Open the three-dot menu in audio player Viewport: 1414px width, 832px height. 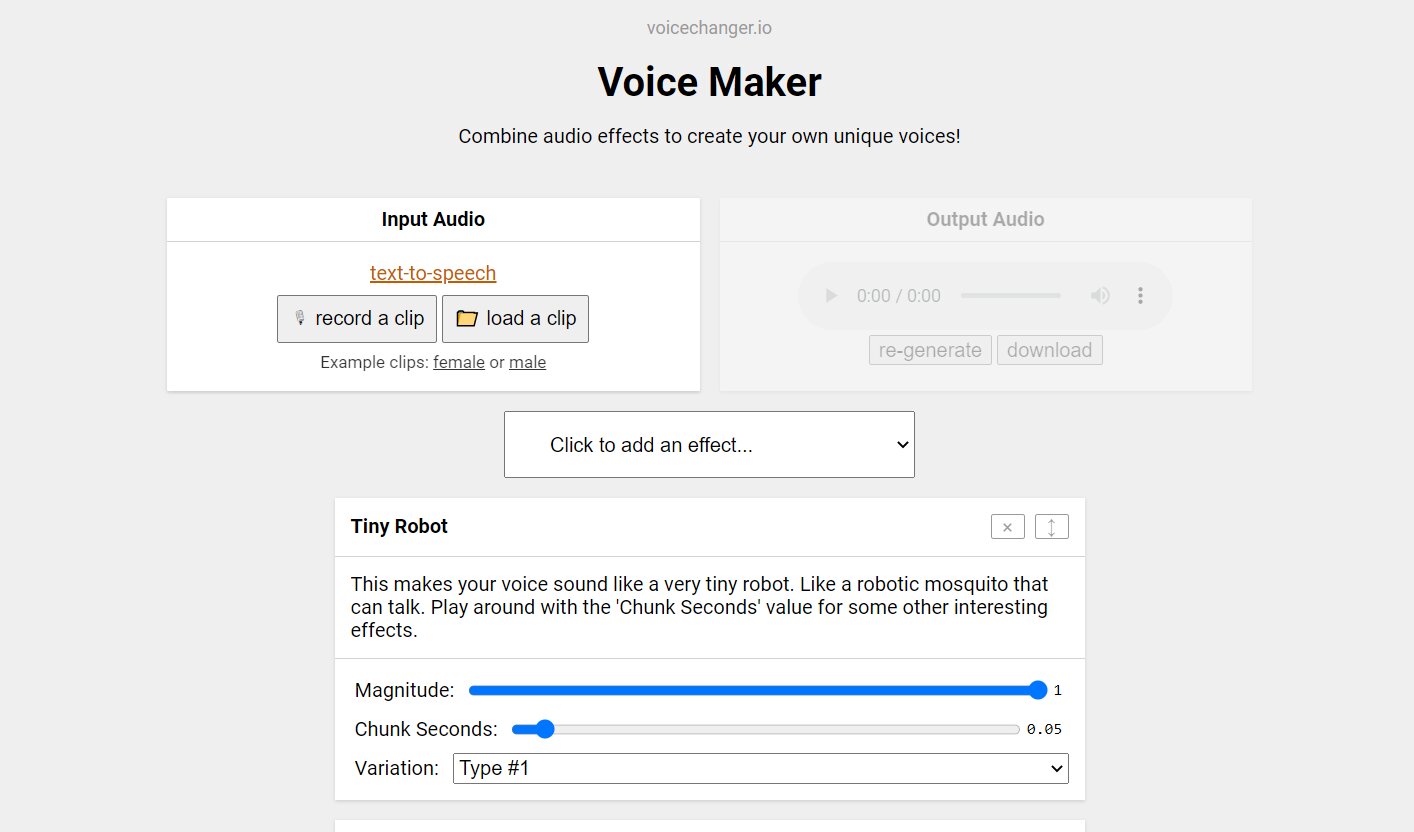pos(1140,296)
